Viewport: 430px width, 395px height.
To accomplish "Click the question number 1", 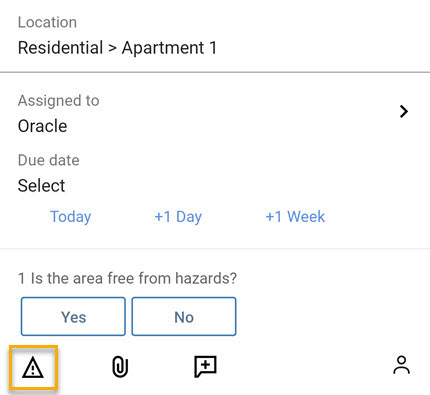I will point(22,278).
